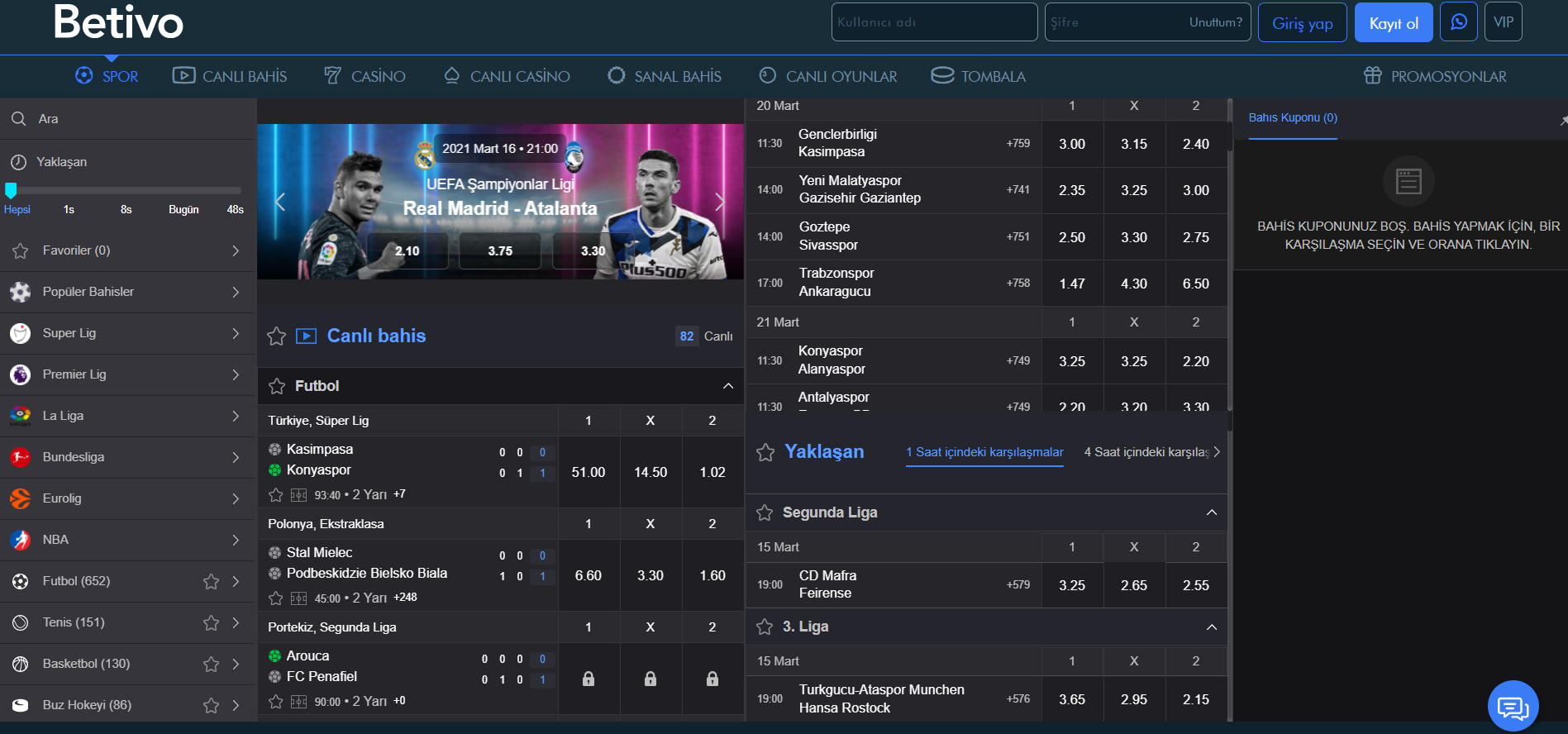Open the CASİNO menu tab
Image resolution: width=1568 pixels, height=734 pixels.
pyautogui.click(x=365, y=76)
